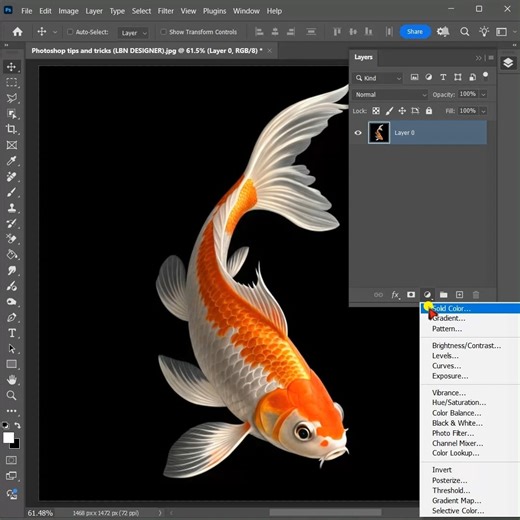
Task: Choose Curves adjustment entry
Action: click(x=447, y=366)
